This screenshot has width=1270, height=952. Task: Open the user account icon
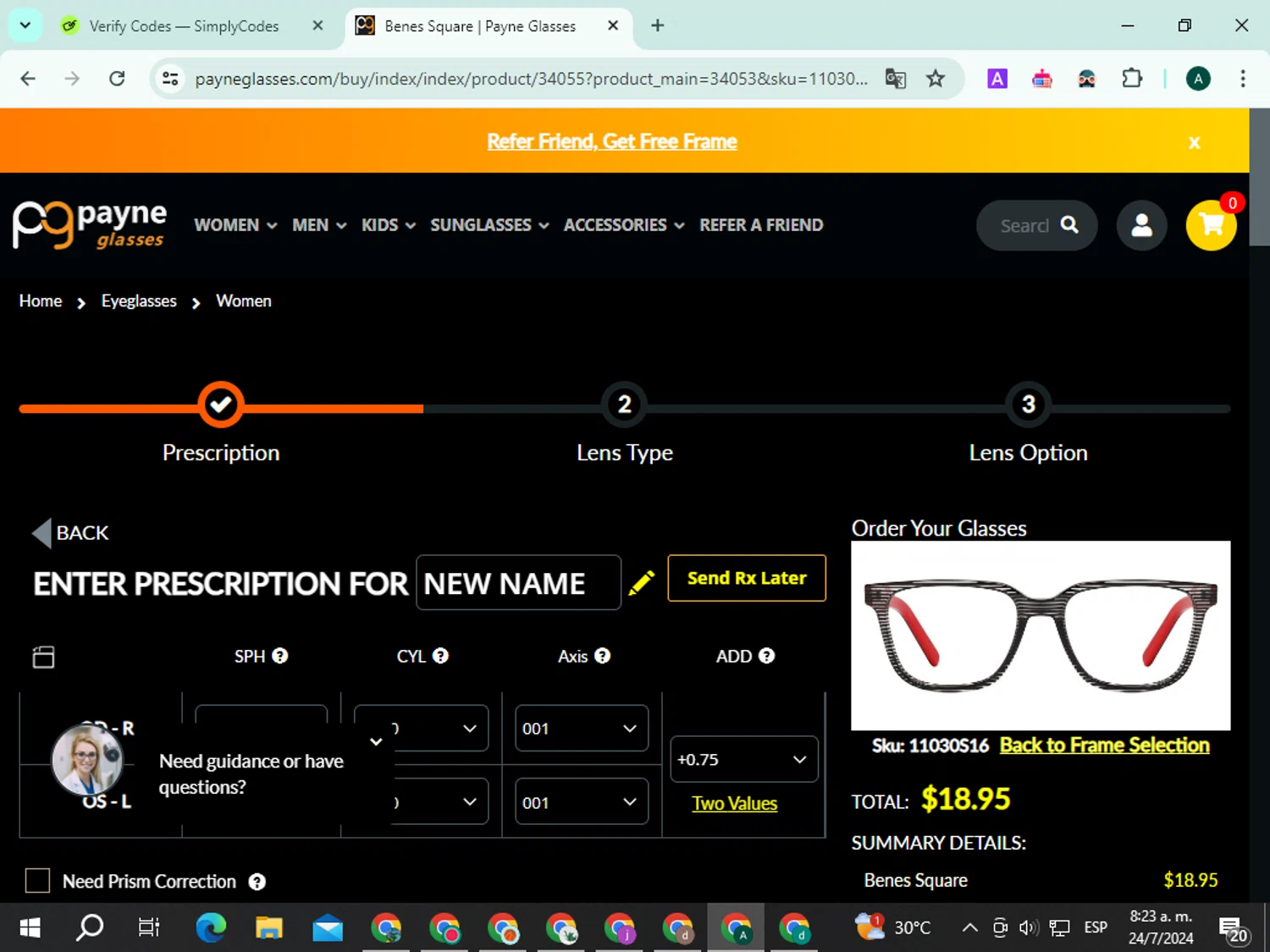(x=1141, y=225)
